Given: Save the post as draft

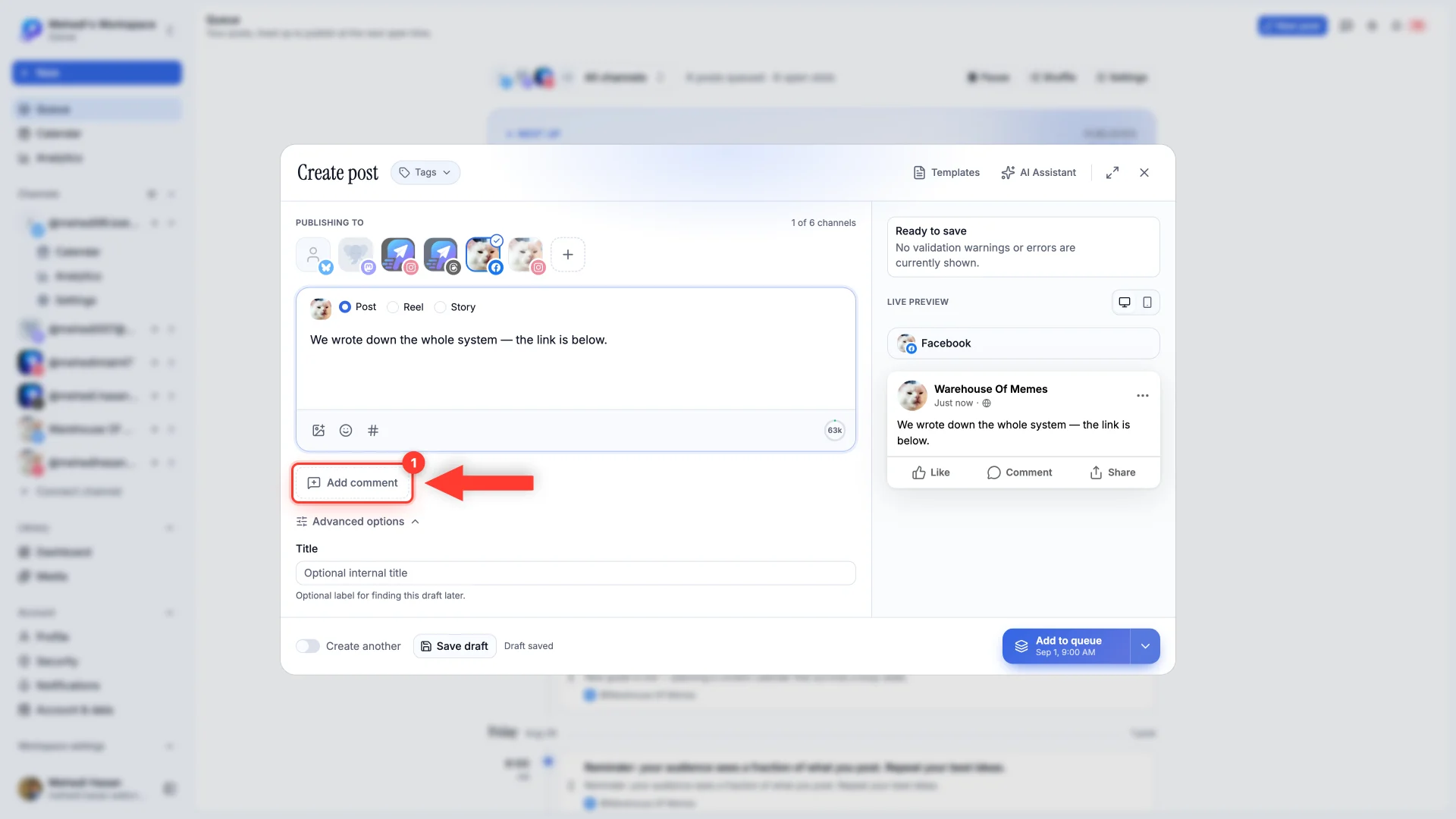Looking at the screenshot, I should (x=455, y=646).
